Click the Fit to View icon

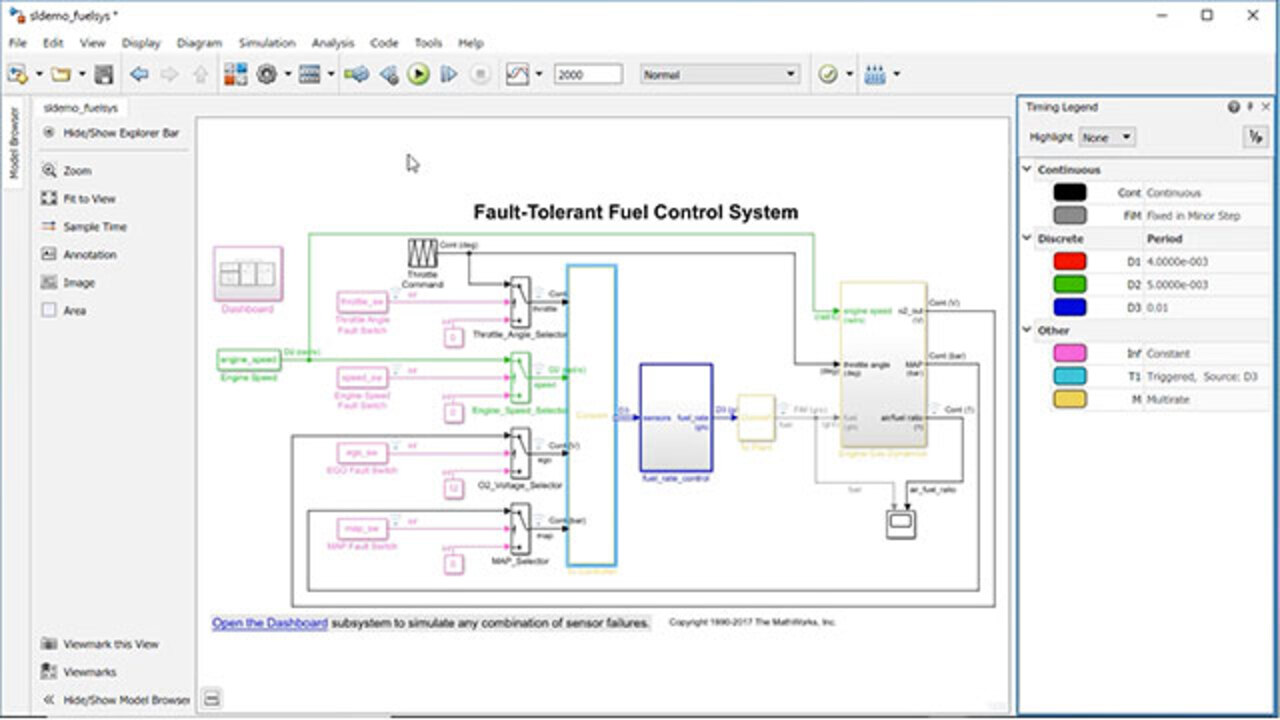pos(49,199)
